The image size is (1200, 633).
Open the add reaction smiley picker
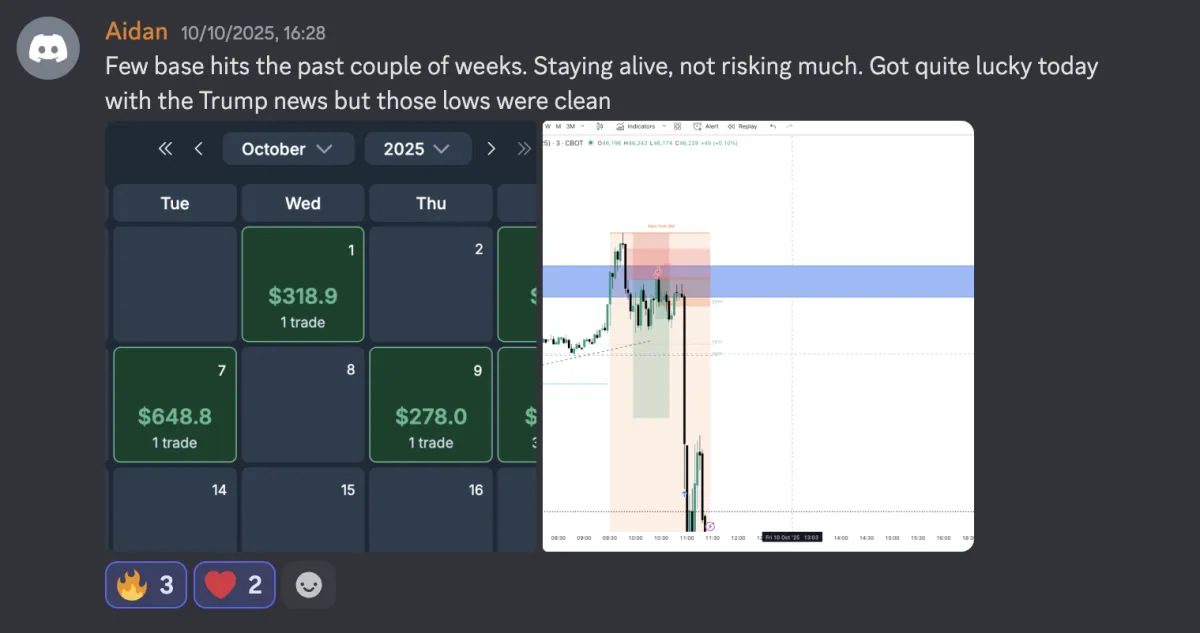pos(308,585)
